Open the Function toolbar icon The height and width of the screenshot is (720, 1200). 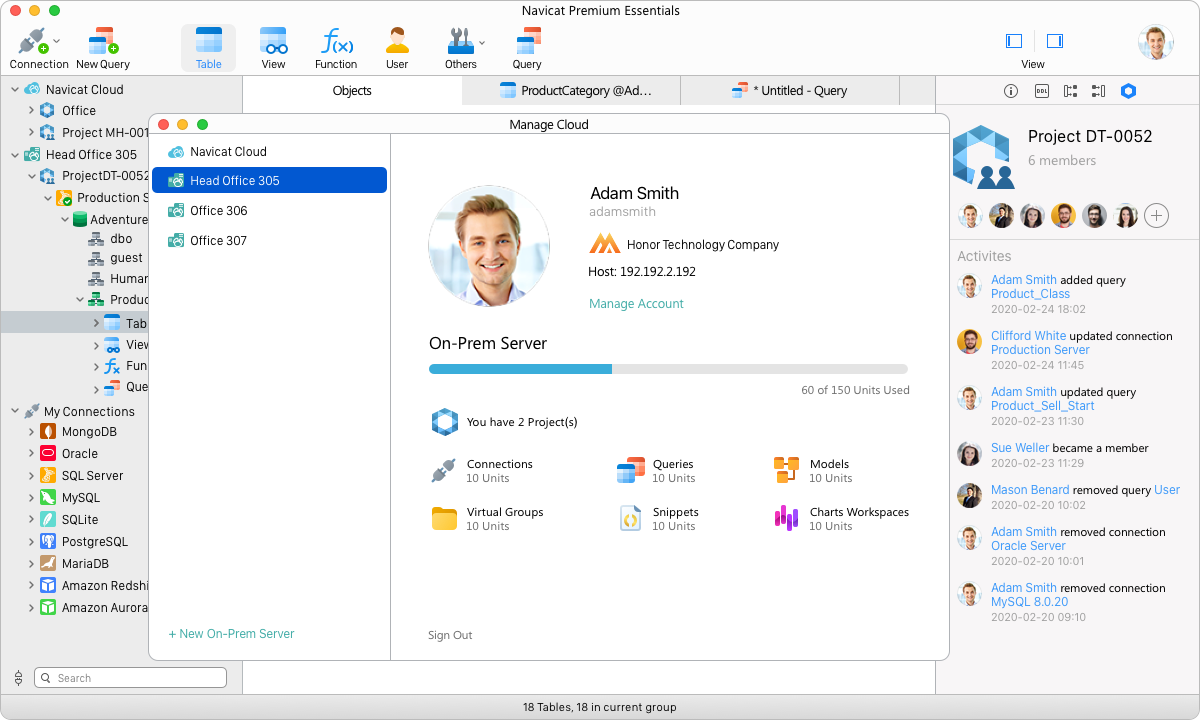(336, 48)
